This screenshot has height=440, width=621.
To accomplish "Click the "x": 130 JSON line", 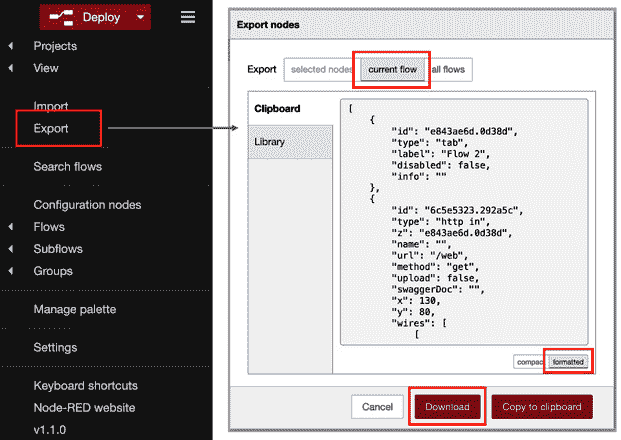I will point(415,301).
